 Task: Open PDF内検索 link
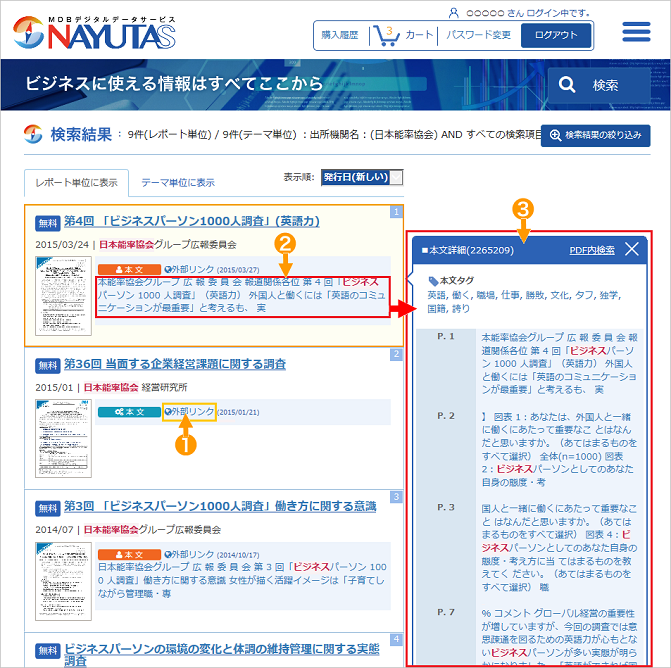tap(592, 250)
